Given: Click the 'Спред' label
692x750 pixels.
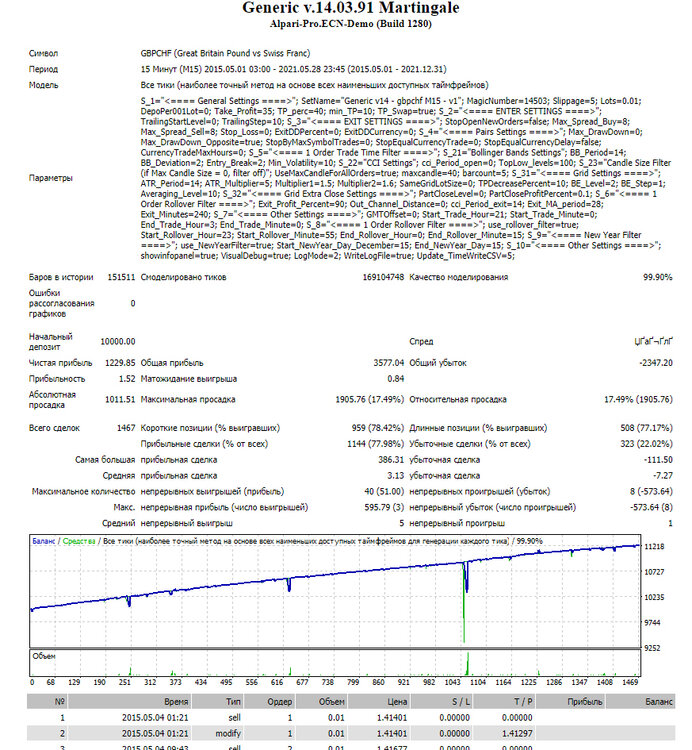Looking at the screenshot, I should [421, 342].
